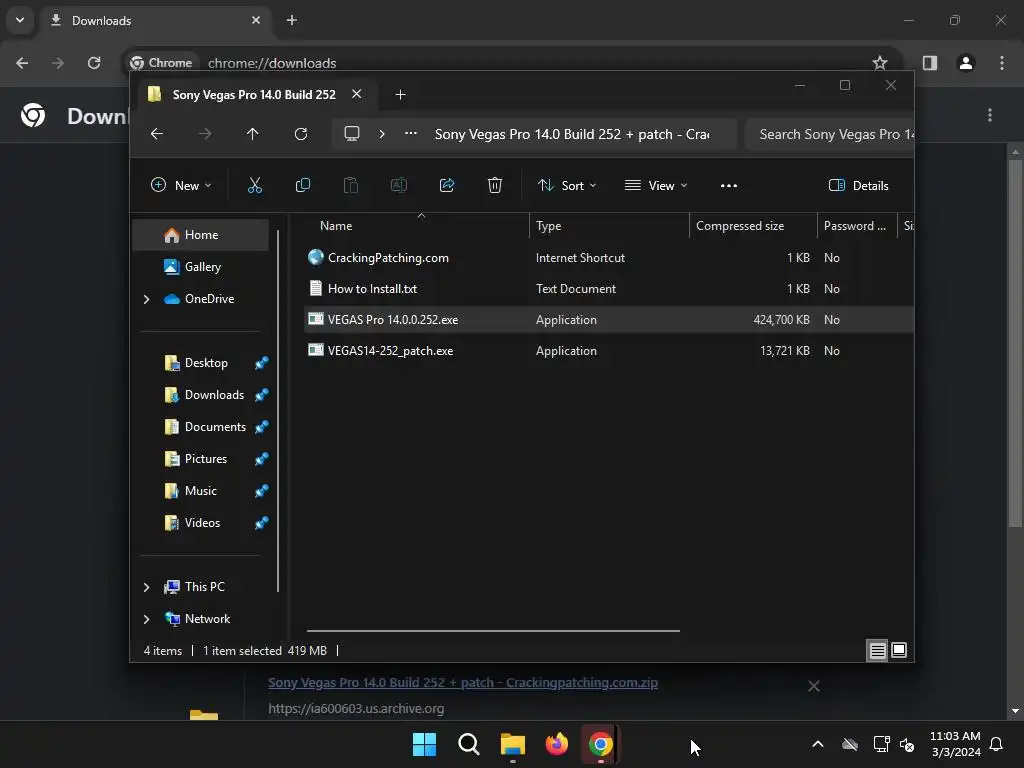Click the Paste clipboard icon
The width and height of the screenshot is (1024, 768).
[x=351, y=185]
